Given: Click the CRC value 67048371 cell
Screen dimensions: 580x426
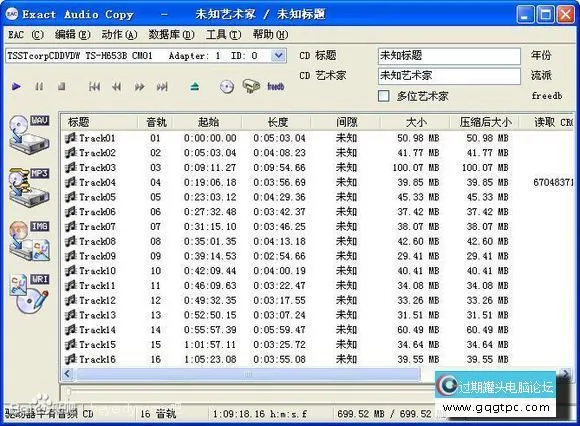Looking at the screenshot, I should (553, 182).
